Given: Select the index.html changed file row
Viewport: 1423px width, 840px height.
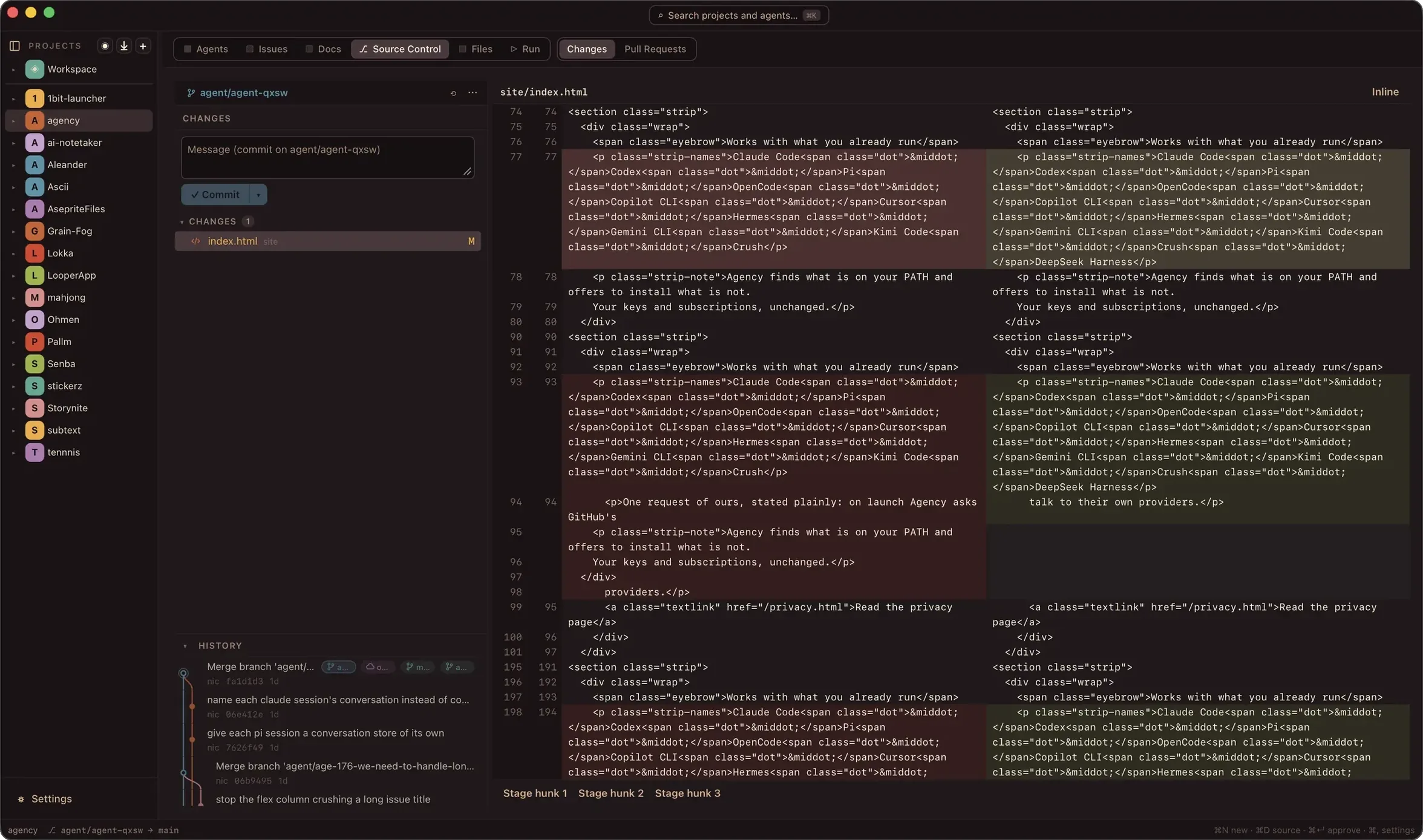Looking at the screenshot, I should coord(327,241).
